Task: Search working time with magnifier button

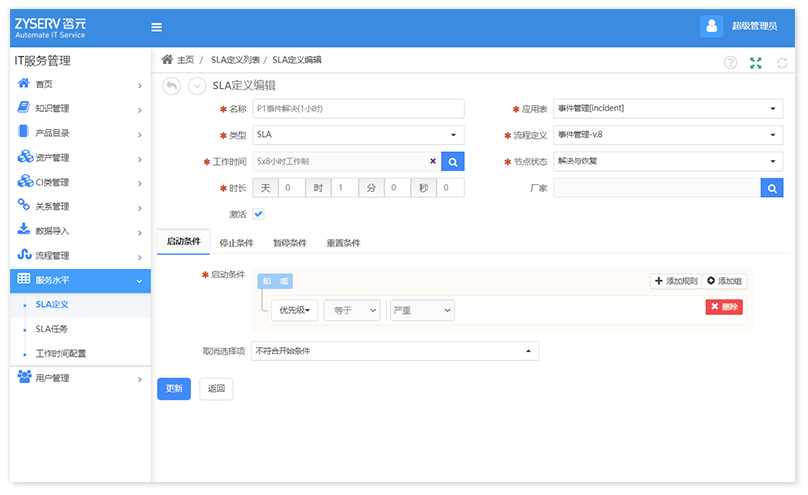Action: pyautogui.click(x=452, y=162)
